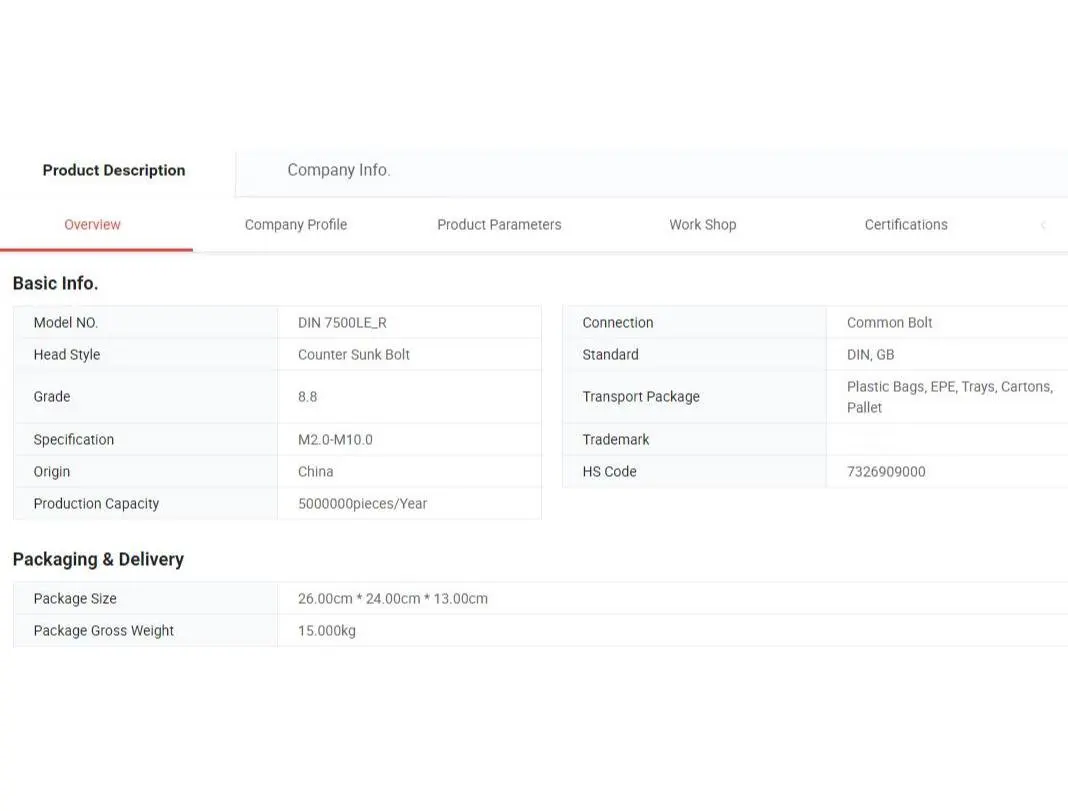1068x811 pixels.
Task: Go to the Company Profile sub-tab
Action: (x=296, y=225)
